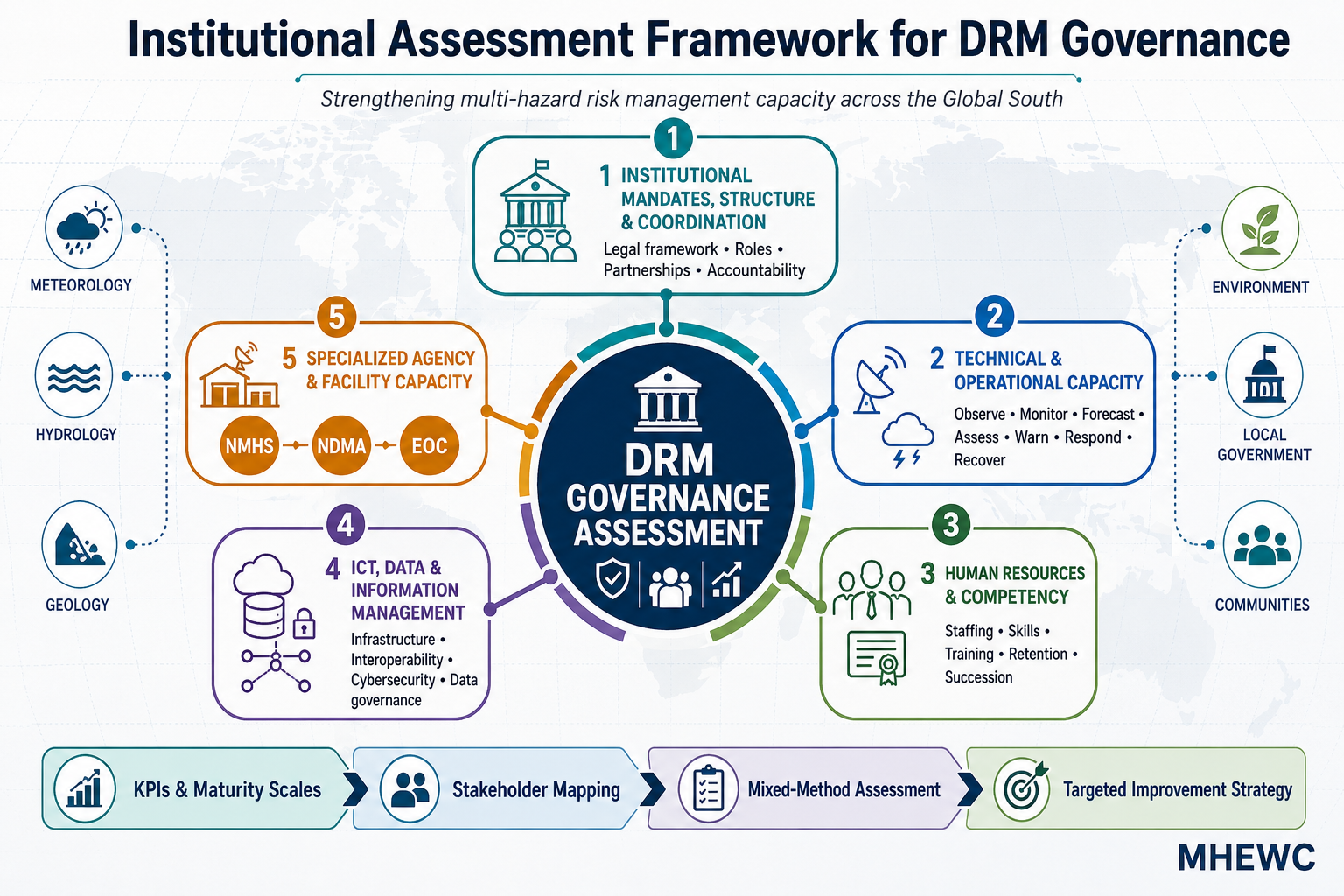Click the subtitle about the Global South
The height and width of the screenshot is (896, 1344).
(691, 99)
